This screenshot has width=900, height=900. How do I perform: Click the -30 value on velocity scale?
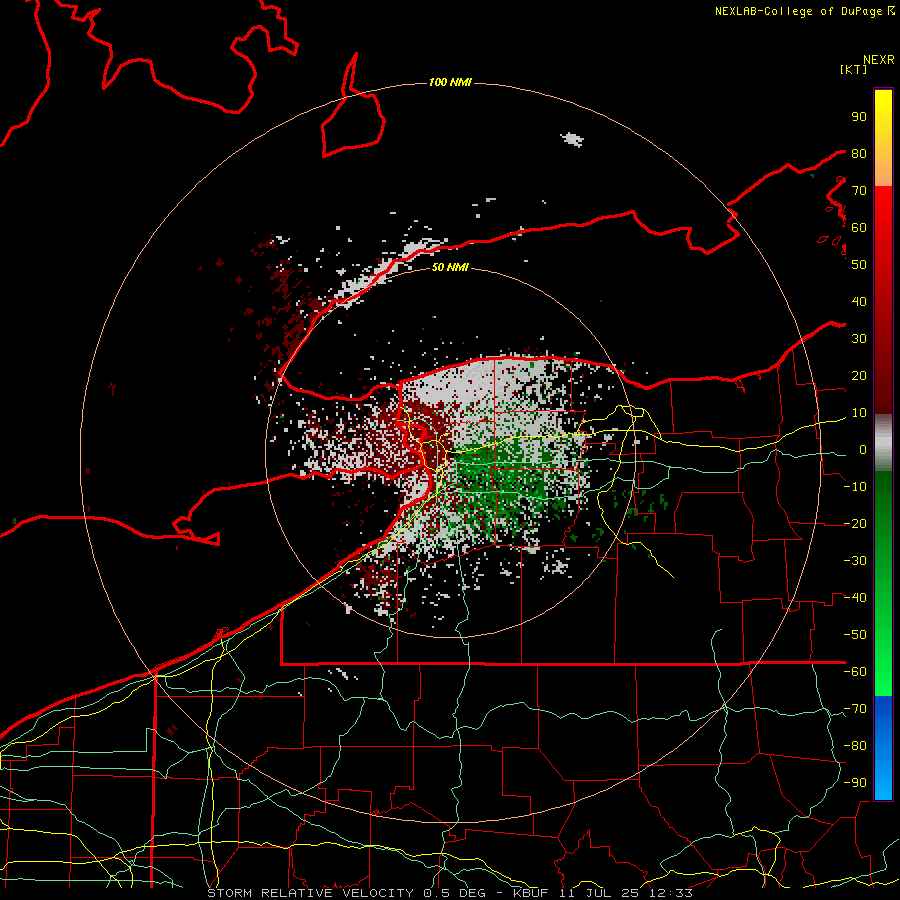coord(855,561)
